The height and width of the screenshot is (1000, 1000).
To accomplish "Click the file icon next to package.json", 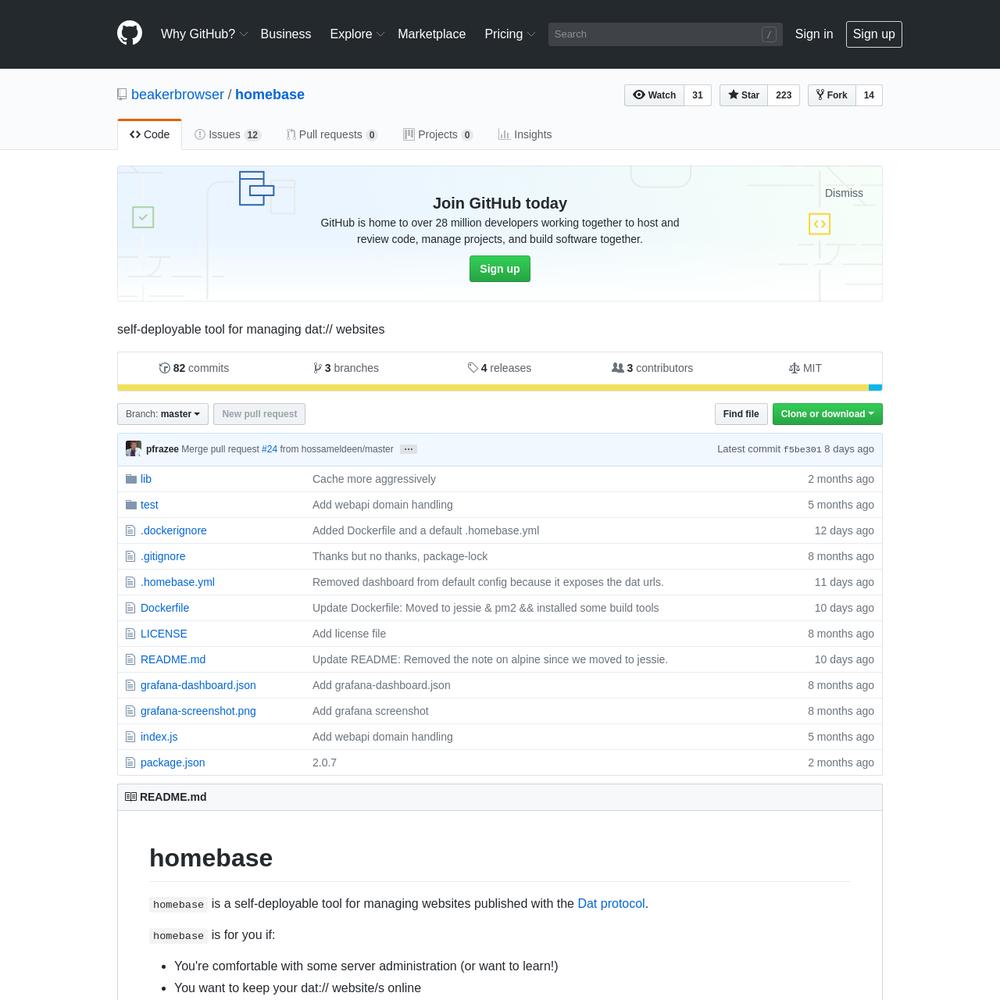I will pyautogui.click(x=131, y=762).
